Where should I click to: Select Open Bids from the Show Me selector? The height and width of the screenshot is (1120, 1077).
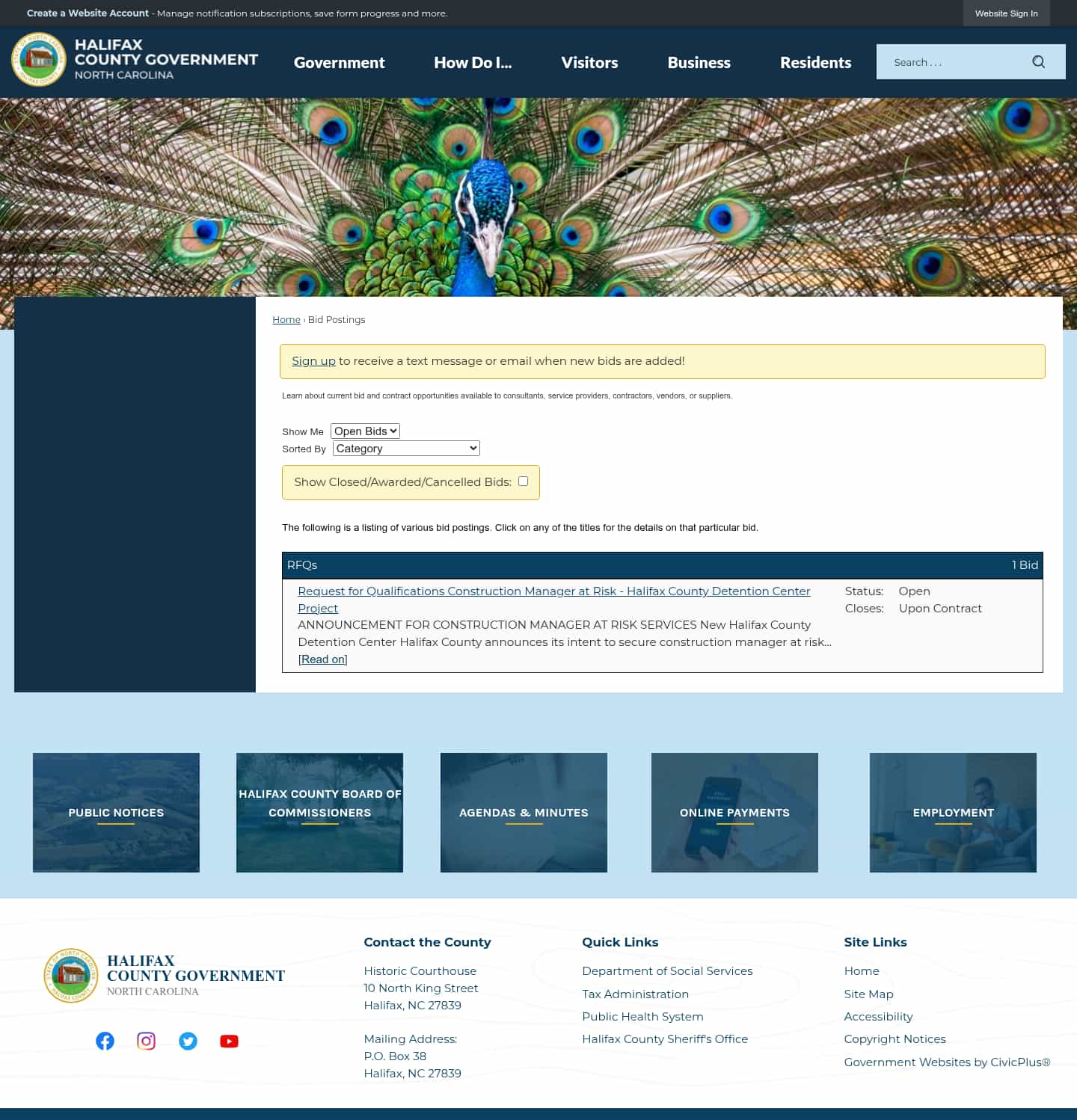(365, 431)
